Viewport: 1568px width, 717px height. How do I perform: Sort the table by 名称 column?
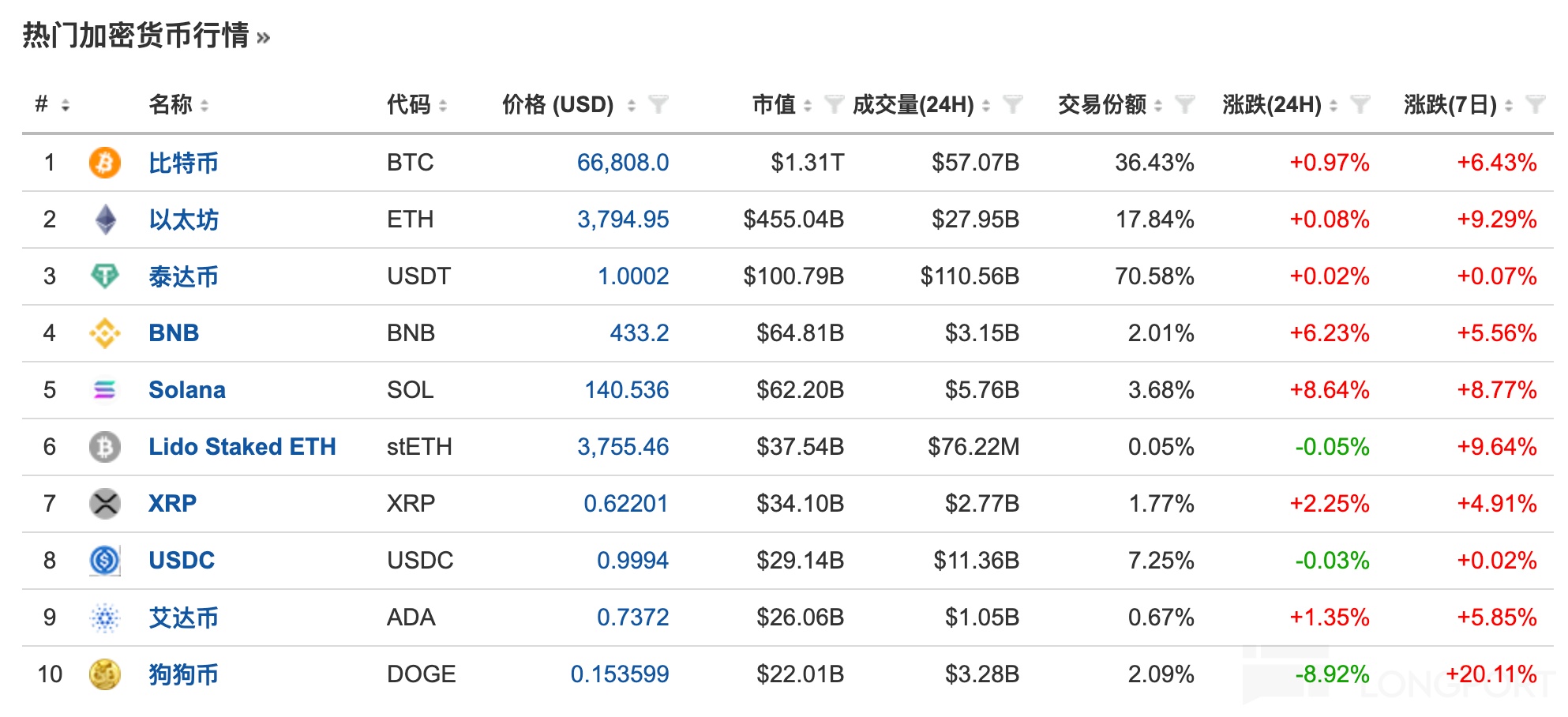point(204,105)
